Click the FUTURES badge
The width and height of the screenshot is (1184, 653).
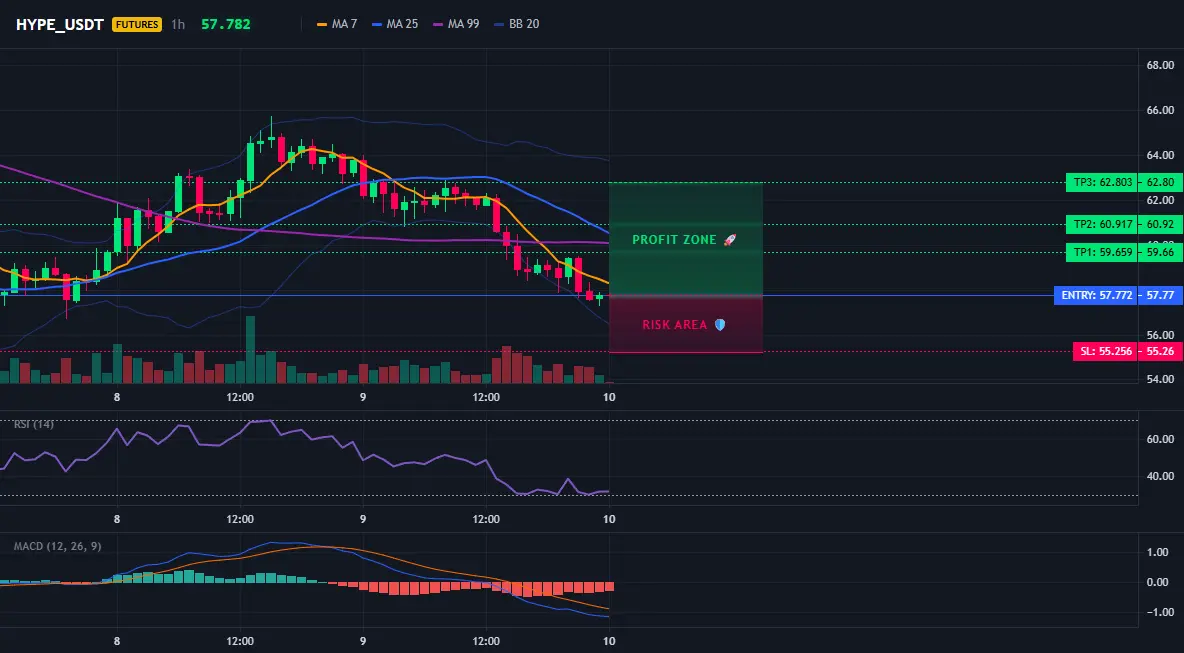pyautogui.click(x=137, y=24)
